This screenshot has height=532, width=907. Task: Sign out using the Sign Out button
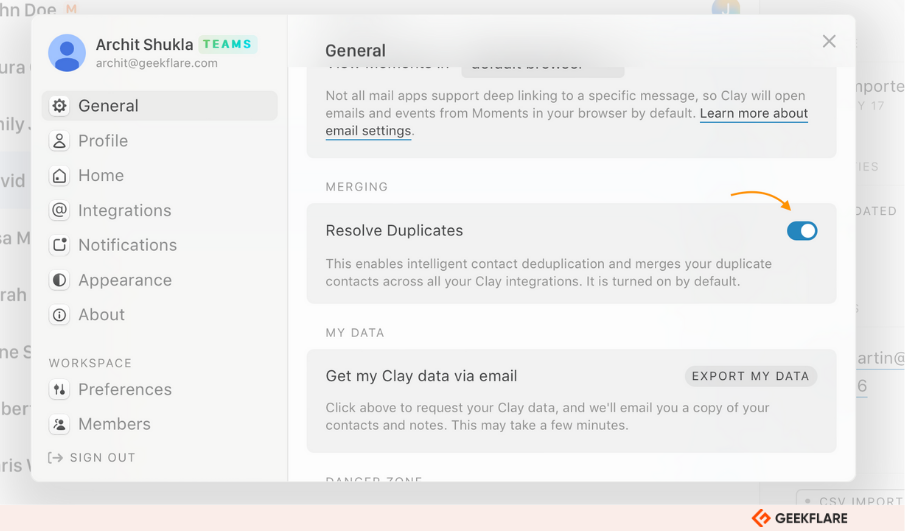pyautogui.click(x=92, y=457)
